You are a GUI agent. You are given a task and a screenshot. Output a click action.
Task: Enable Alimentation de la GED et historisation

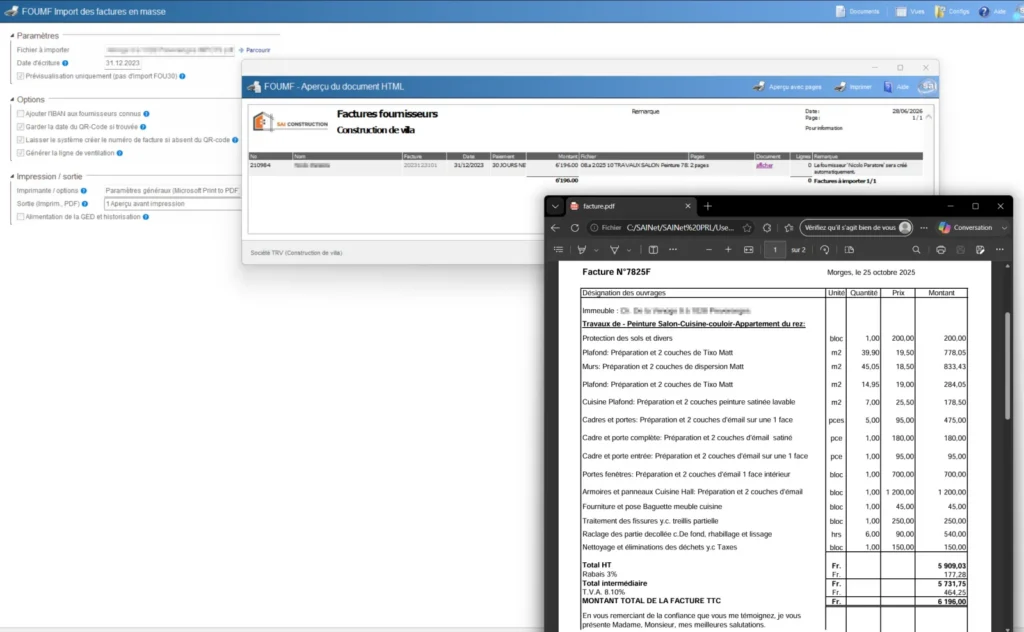[x=20, y=217]
